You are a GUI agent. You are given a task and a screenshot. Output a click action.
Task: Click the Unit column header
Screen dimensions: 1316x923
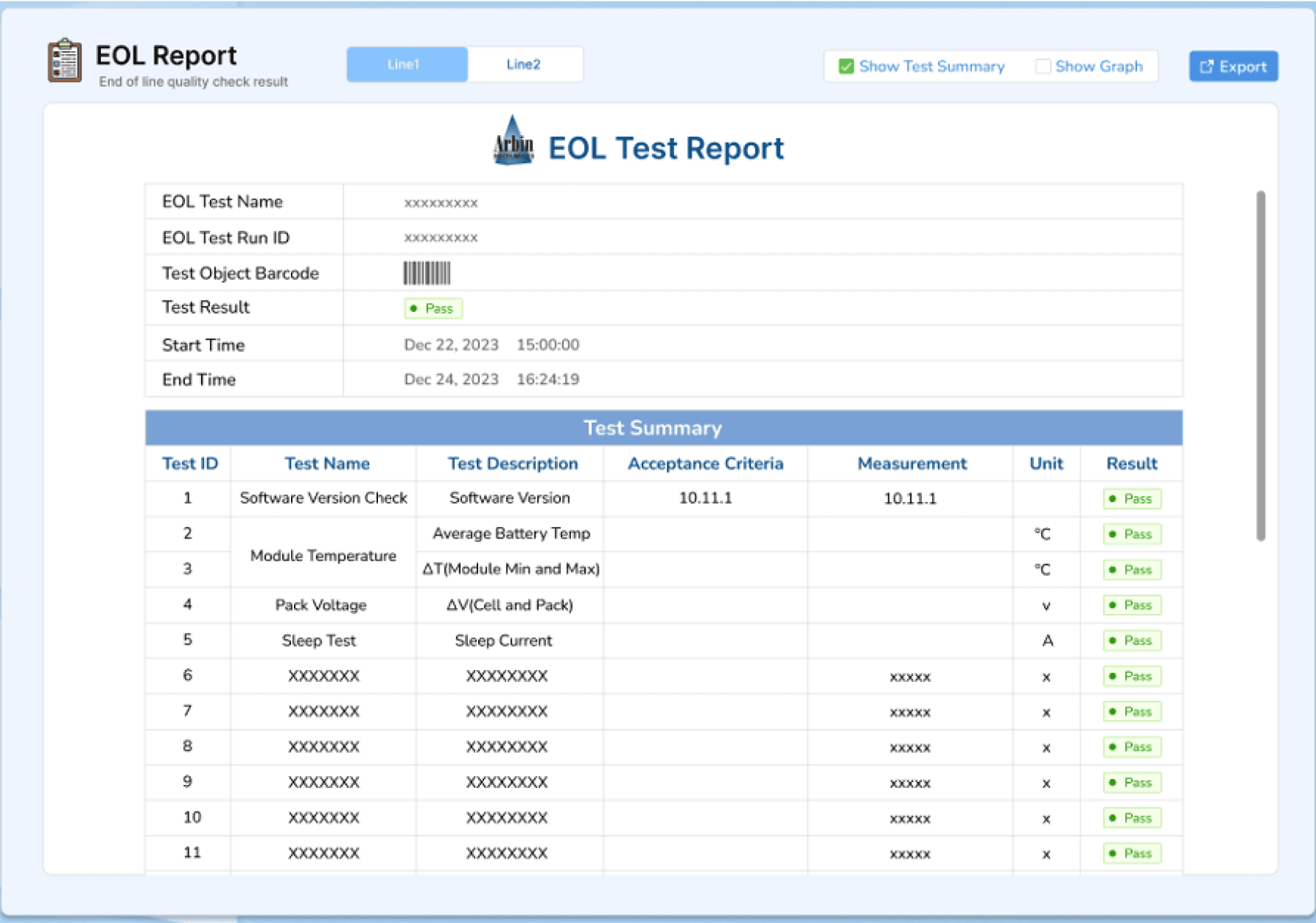pyautogui.click(x=1046, y=463)
